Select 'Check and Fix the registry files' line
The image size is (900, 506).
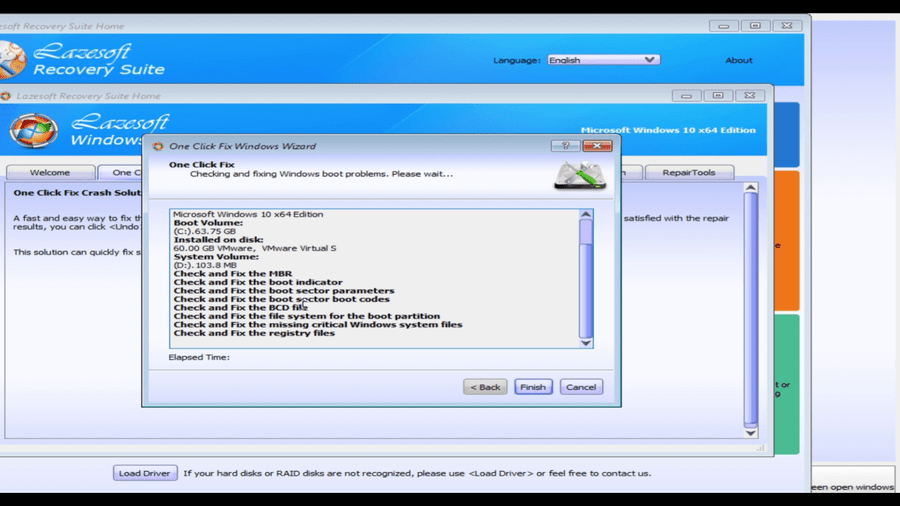(x=254, y=333)
